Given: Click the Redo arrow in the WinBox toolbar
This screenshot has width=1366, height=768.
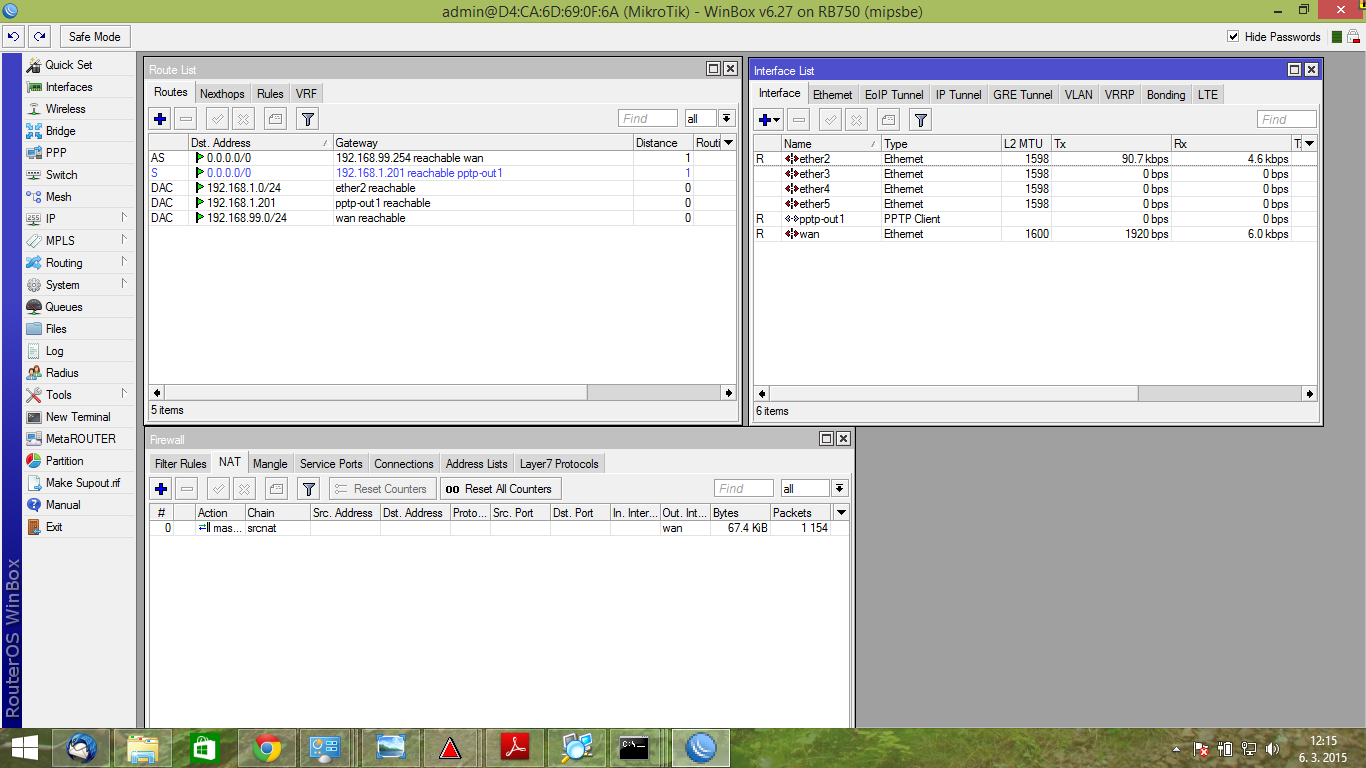Looking at the screenshot, I should tap(39, 37).
